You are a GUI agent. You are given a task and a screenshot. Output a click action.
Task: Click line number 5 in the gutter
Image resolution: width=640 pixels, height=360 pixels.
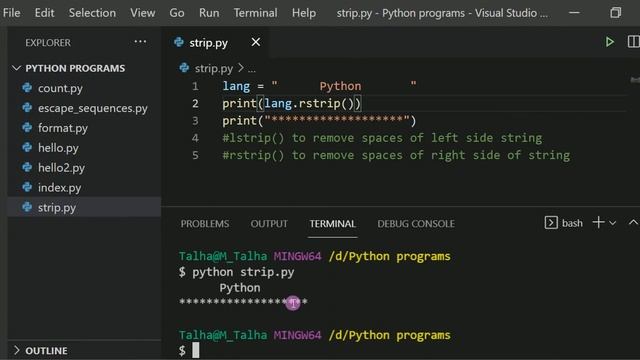coord(195,155)
